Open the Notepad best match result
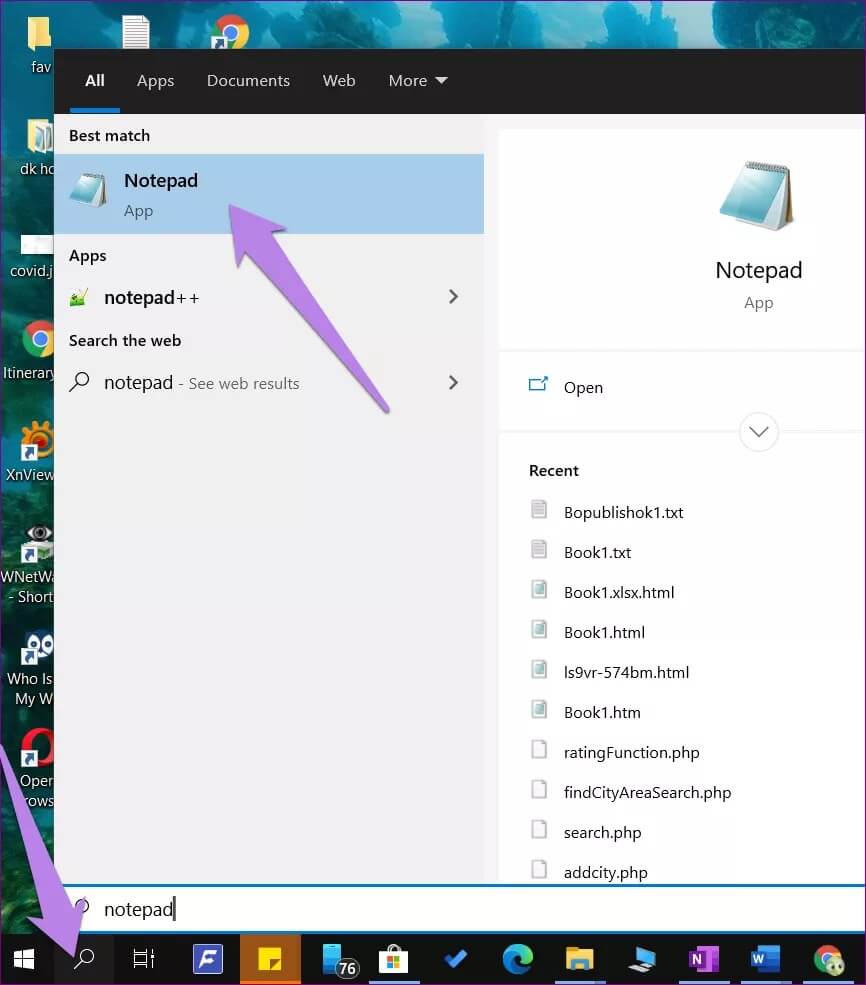The image size is (866, 985). pyautogui.click(x=269, y=194)
